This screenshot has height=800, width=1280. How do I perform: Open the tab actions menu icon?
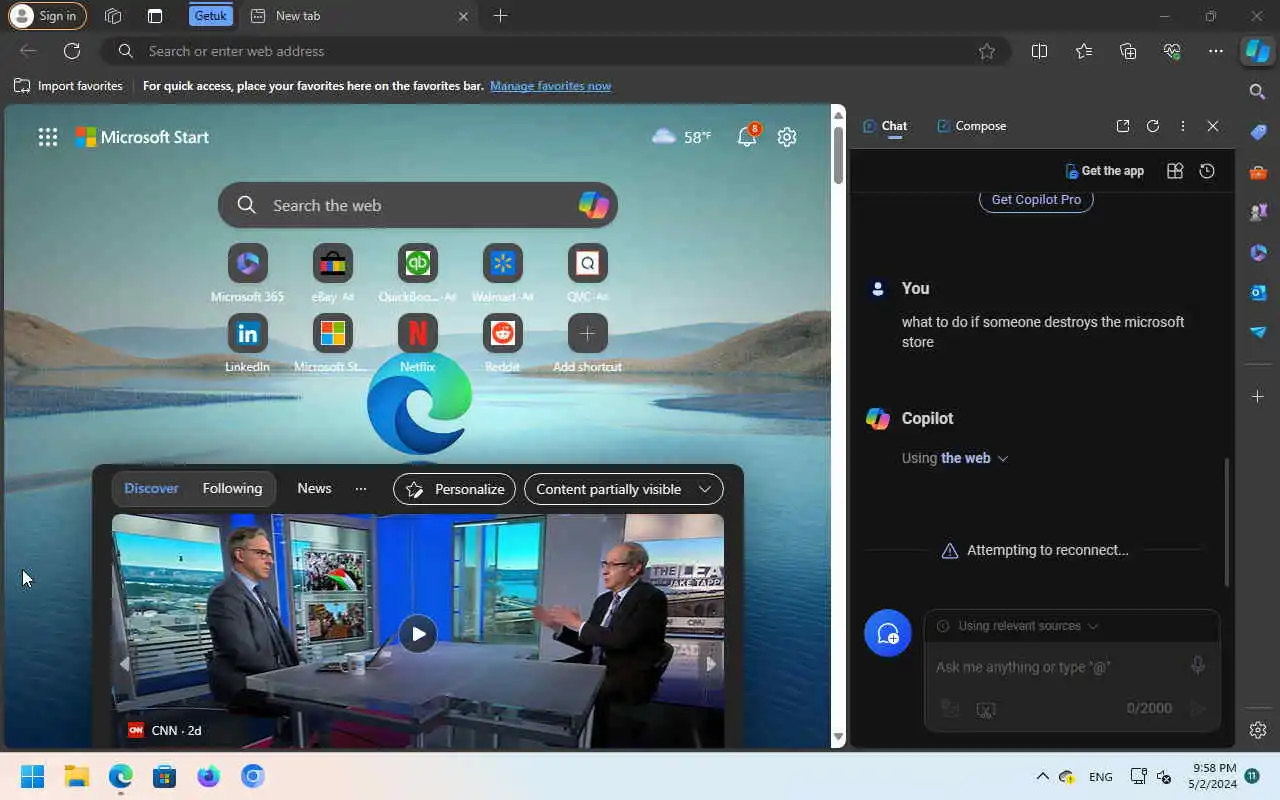click(154, 16)
